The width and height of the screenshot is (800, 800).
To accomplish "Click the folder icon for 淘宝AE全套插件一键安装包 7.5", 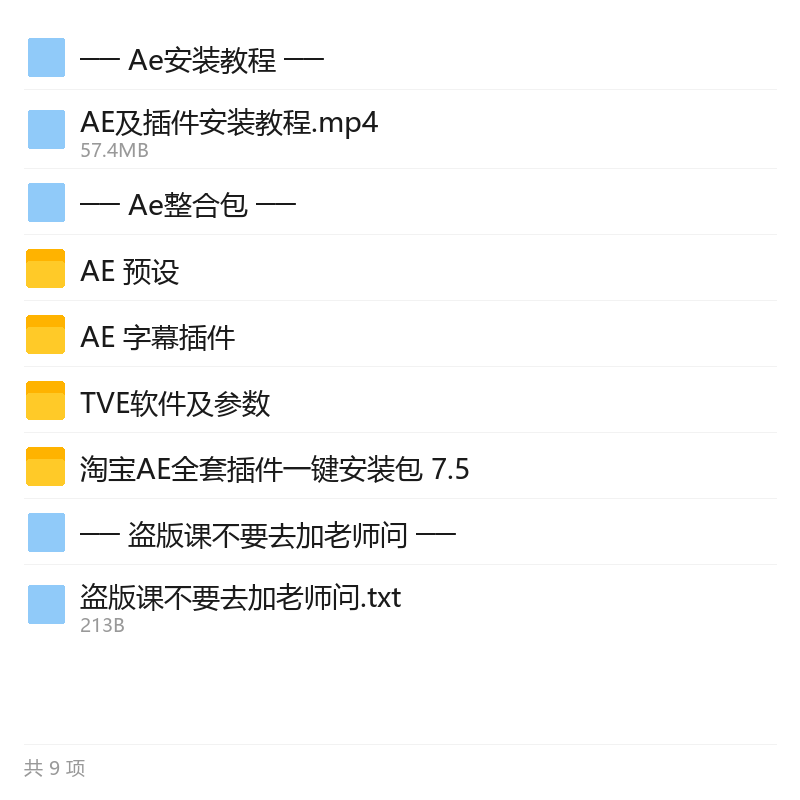I will click(45, 466).
